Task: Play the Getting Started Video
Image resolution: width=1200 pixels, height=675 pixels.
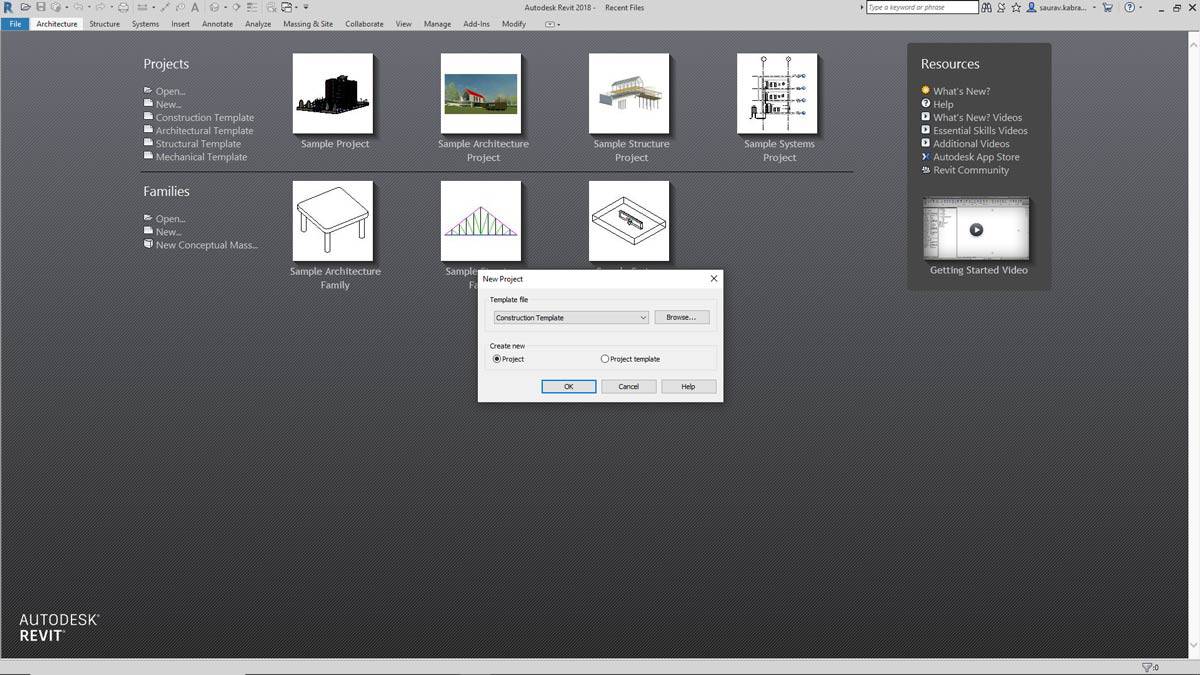Action: [976, 229]
